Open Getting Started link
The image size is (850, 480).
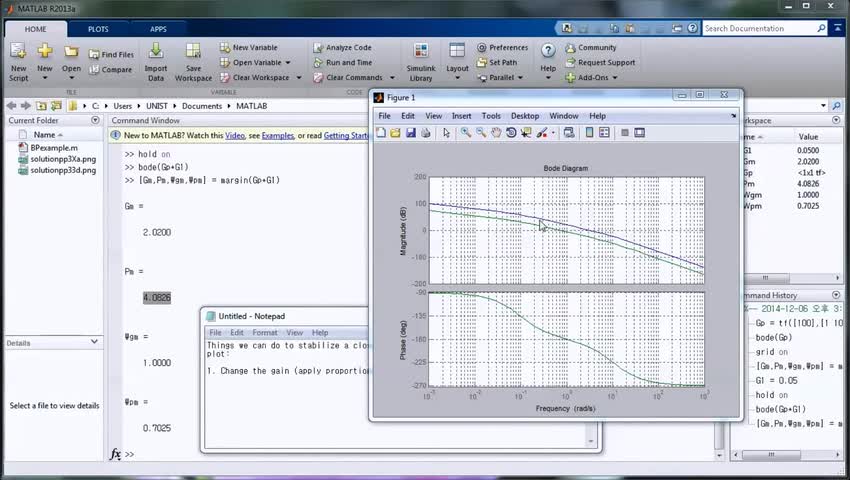click(x=346, y=136)
